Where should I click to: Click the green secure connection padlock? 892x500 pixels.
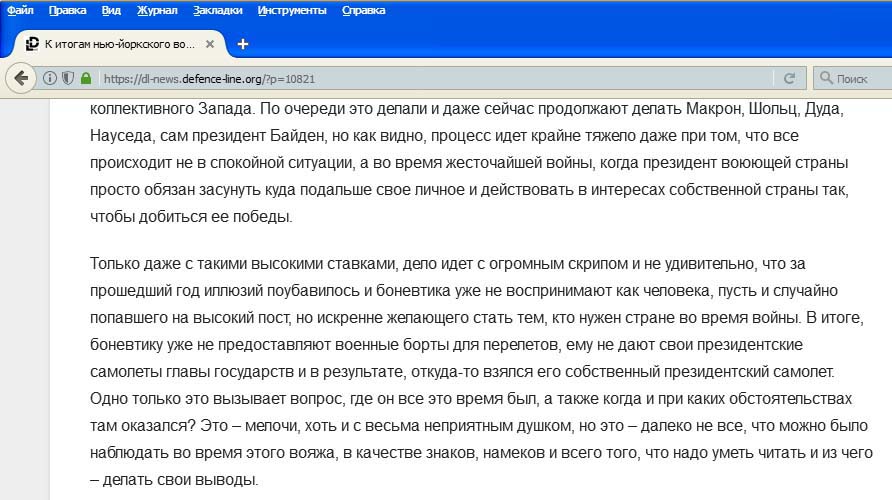pos(86,78)
